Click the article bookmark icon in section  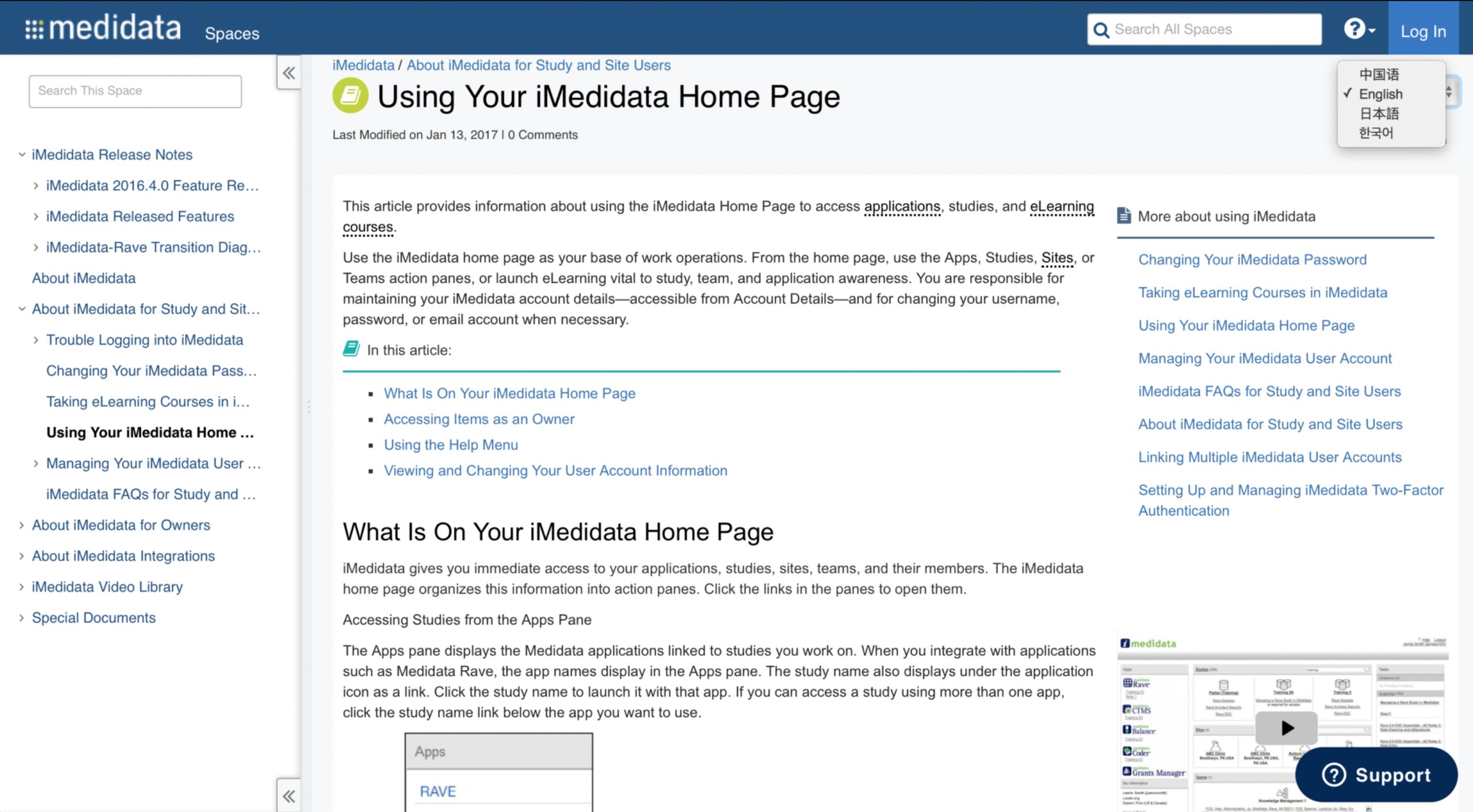pos(351,349)
